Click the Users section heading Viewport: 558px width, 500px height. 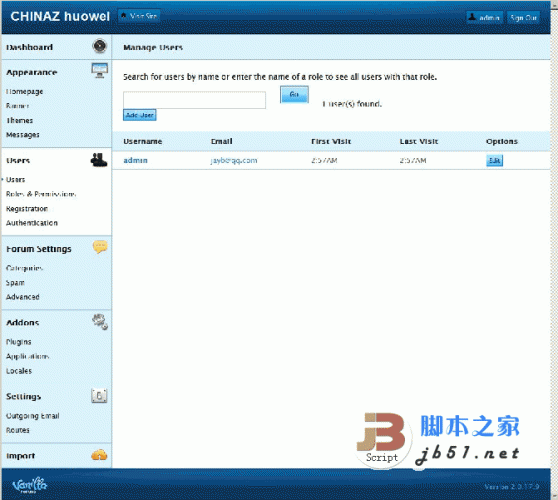tap(18, 160)
